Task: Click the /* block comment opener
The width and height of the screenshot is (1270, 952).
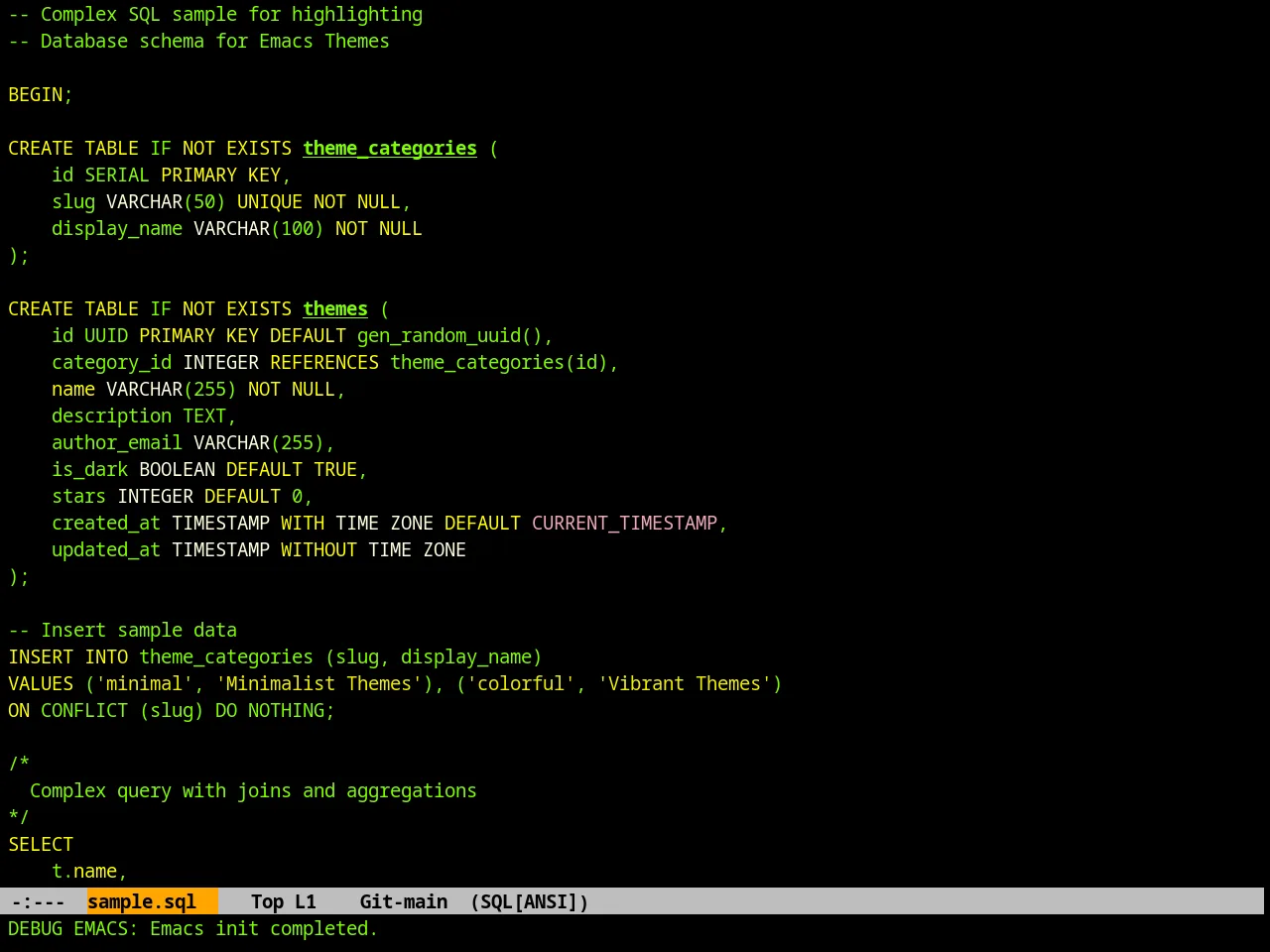Action: [x=19, y=764]
